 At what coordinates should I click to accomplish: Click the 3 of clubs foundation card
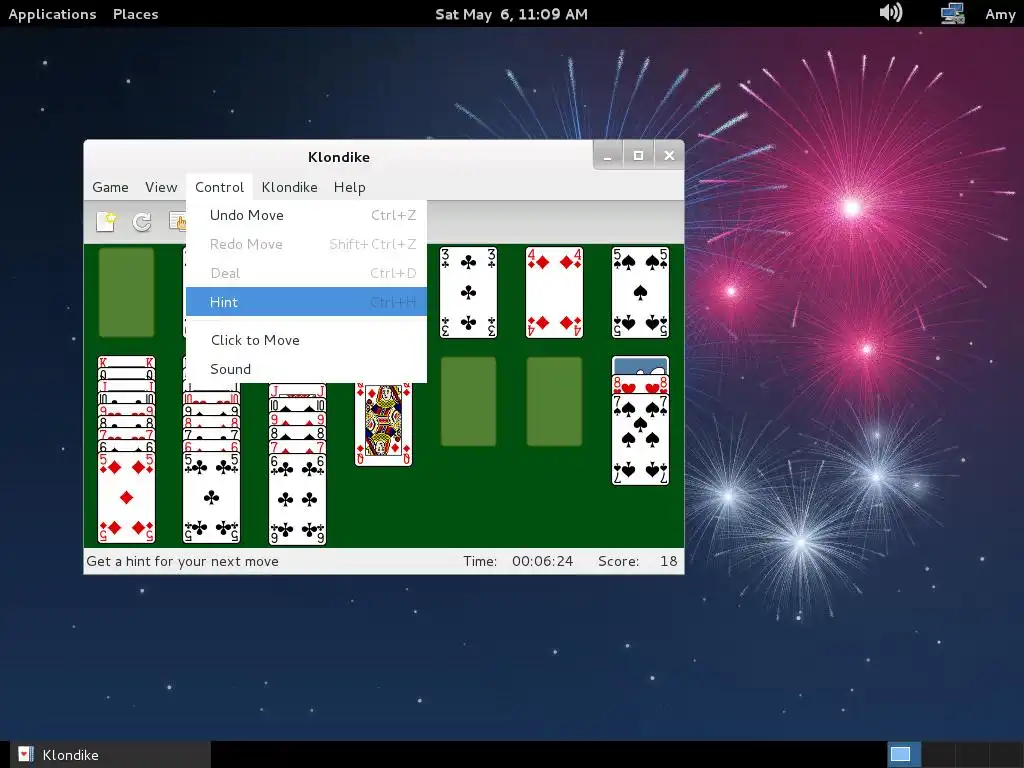coord(468,293)
